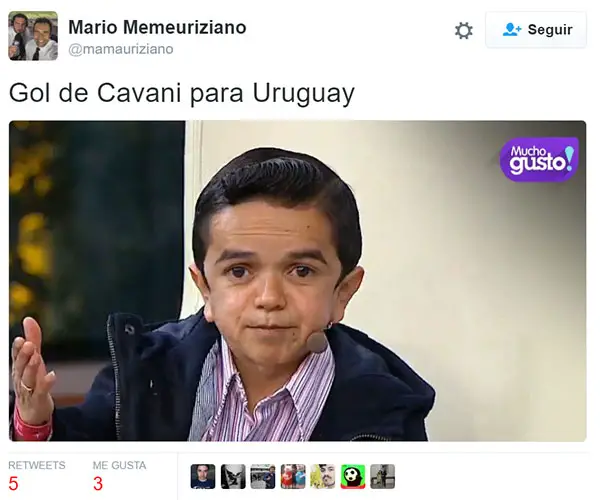Image resolution: width=600 pixels, height=500 pixels.
Task: Open first liker avatar with man's face
Action: 203,476
